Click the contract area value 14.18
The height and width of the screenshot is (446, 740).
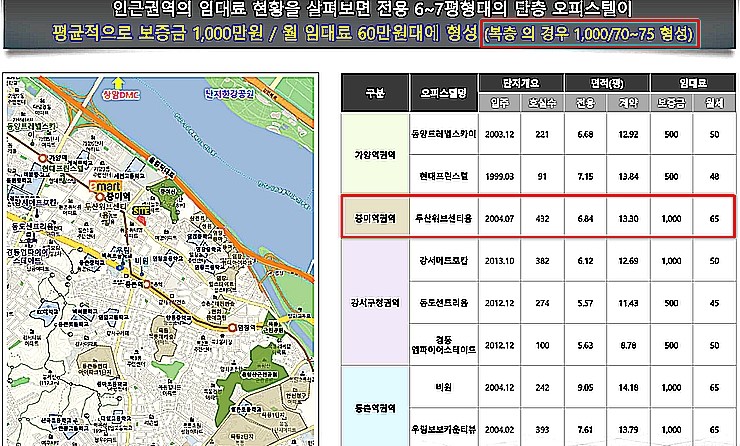pos(628,387)
